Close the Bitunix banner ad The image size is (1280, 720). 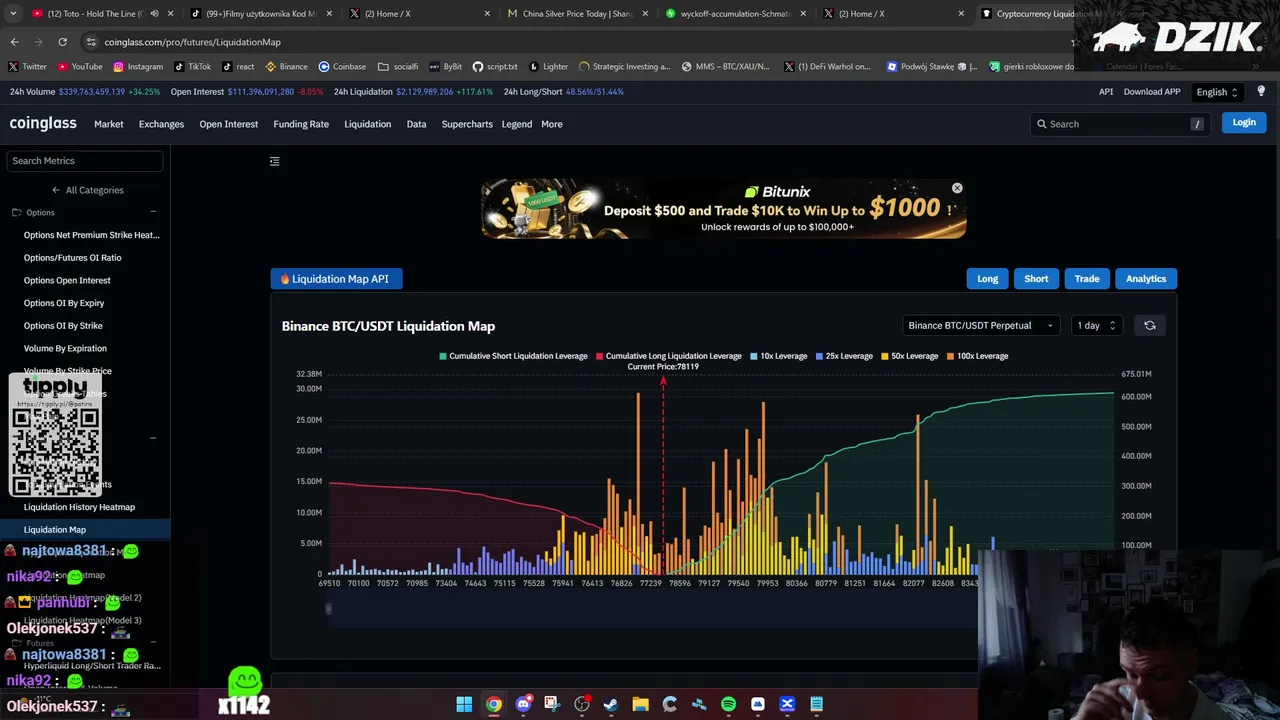coord(957,188)
